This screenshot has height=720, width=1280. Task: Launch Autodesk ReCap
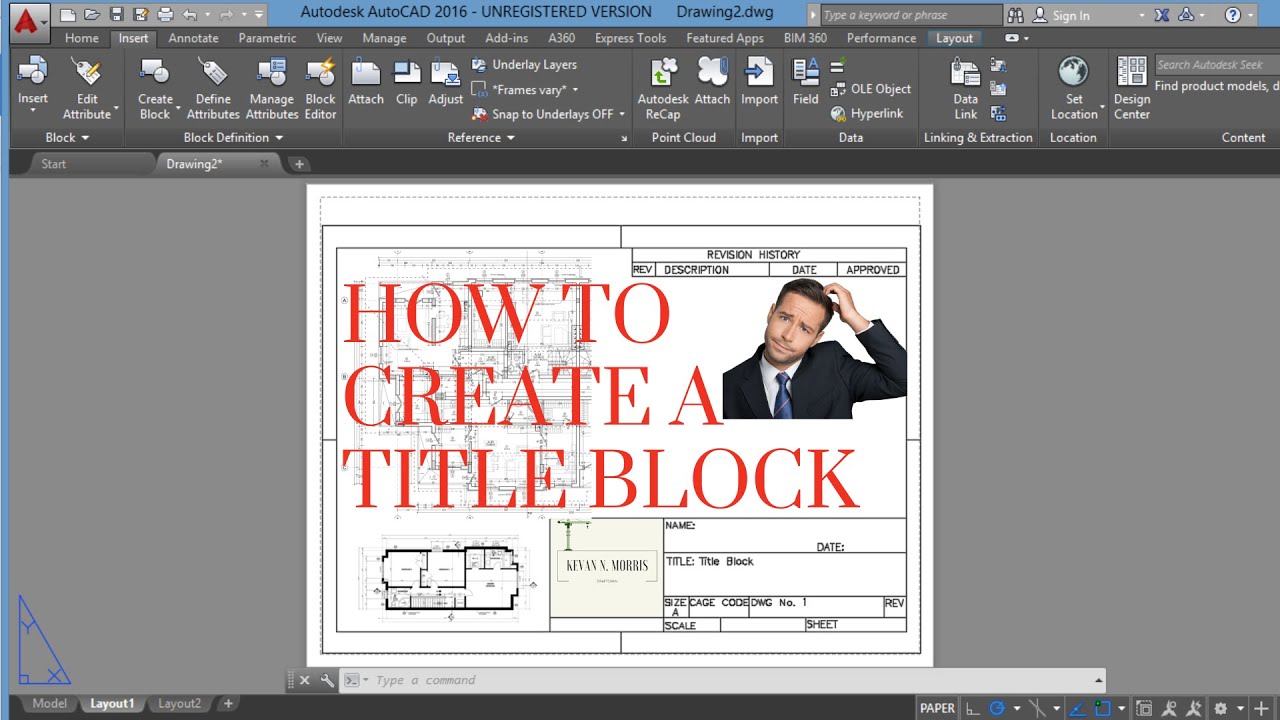tap(662, 88)
